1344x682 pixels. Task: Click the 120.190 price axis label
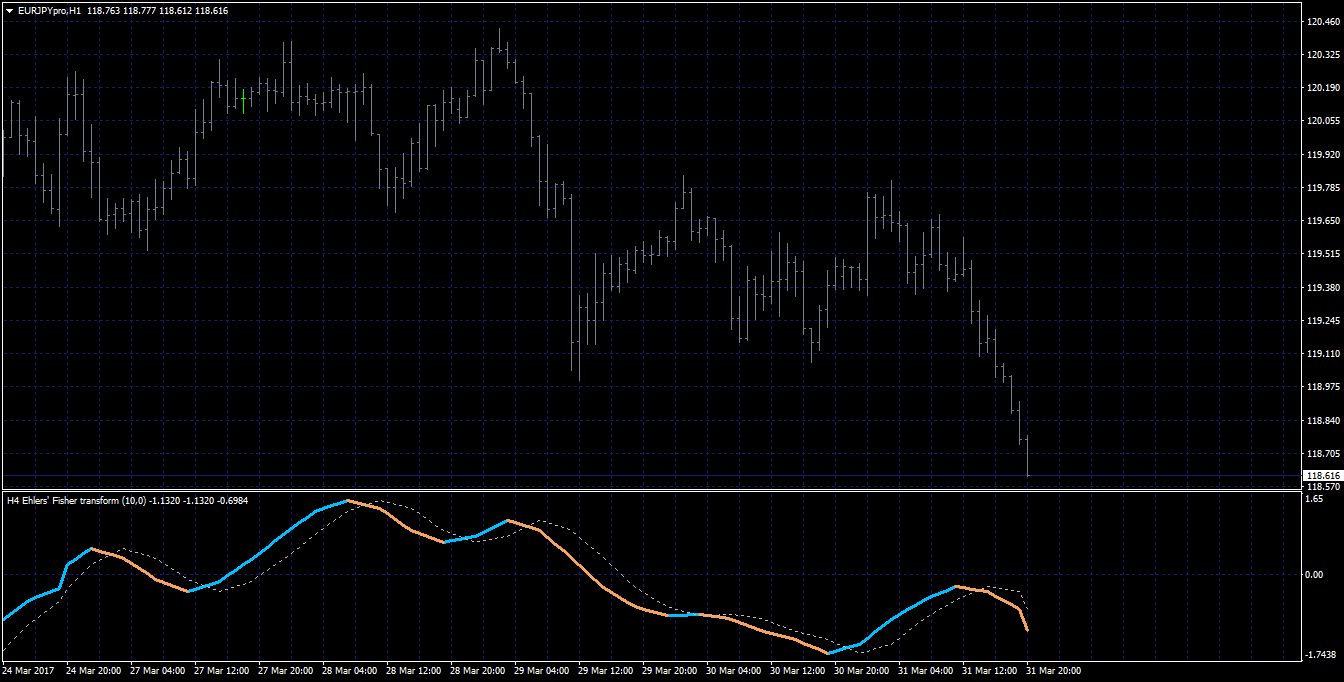1323,88
